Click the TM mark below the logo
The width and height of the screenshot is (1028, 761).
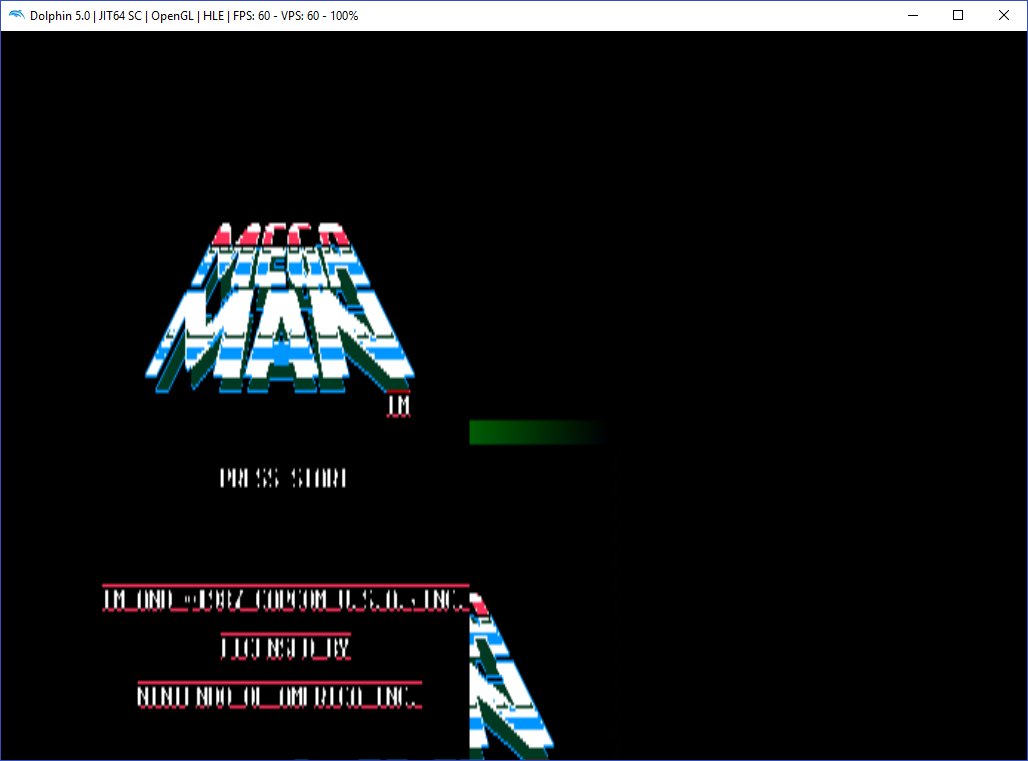[x=399, y=405]
